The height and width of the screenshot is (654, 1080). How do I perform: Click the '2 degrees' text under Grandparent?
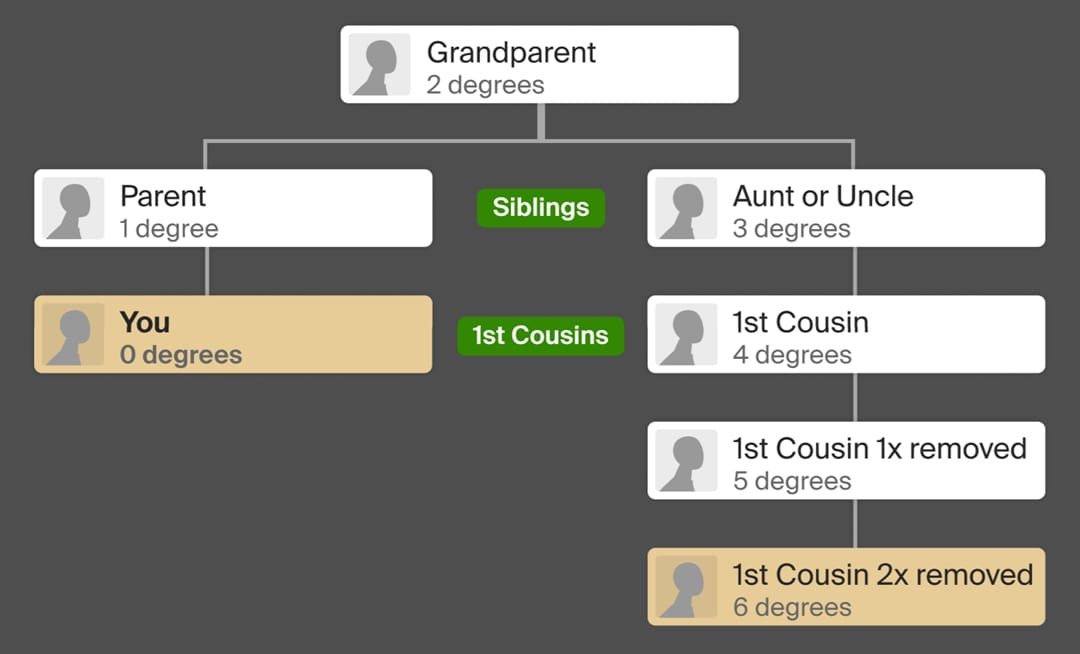point(486,85)
